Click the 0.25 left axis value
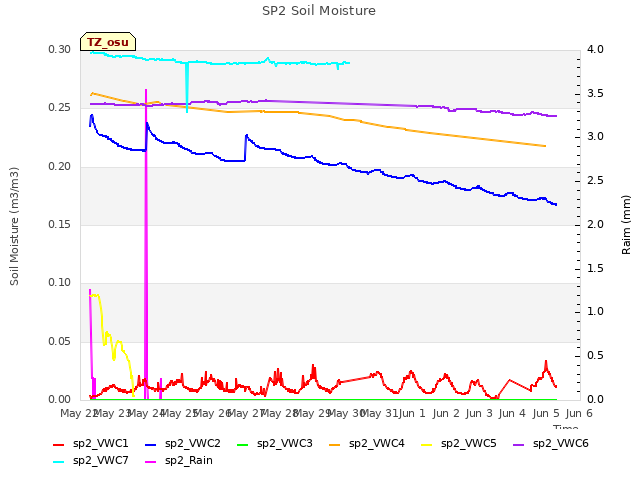 (60, 107)
